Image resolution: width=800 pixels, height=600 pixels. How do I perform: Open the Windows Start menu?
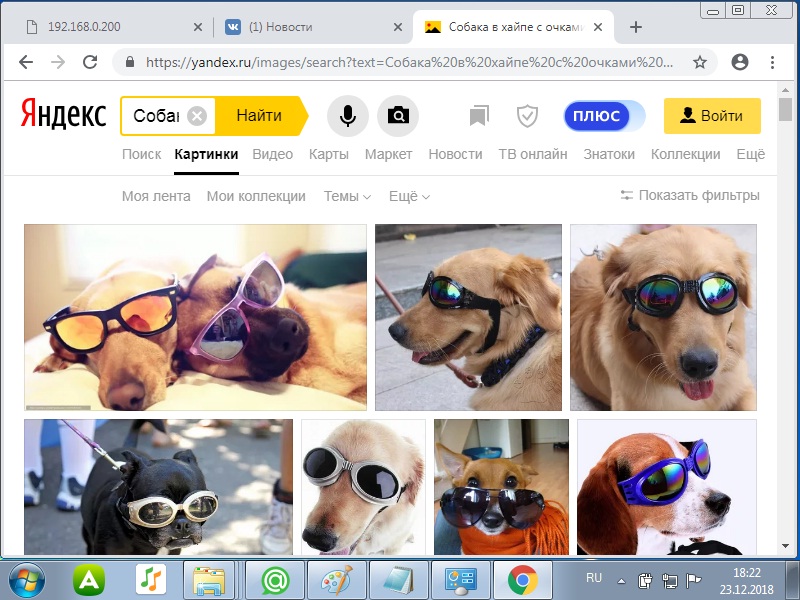click(x=27, y=581)
